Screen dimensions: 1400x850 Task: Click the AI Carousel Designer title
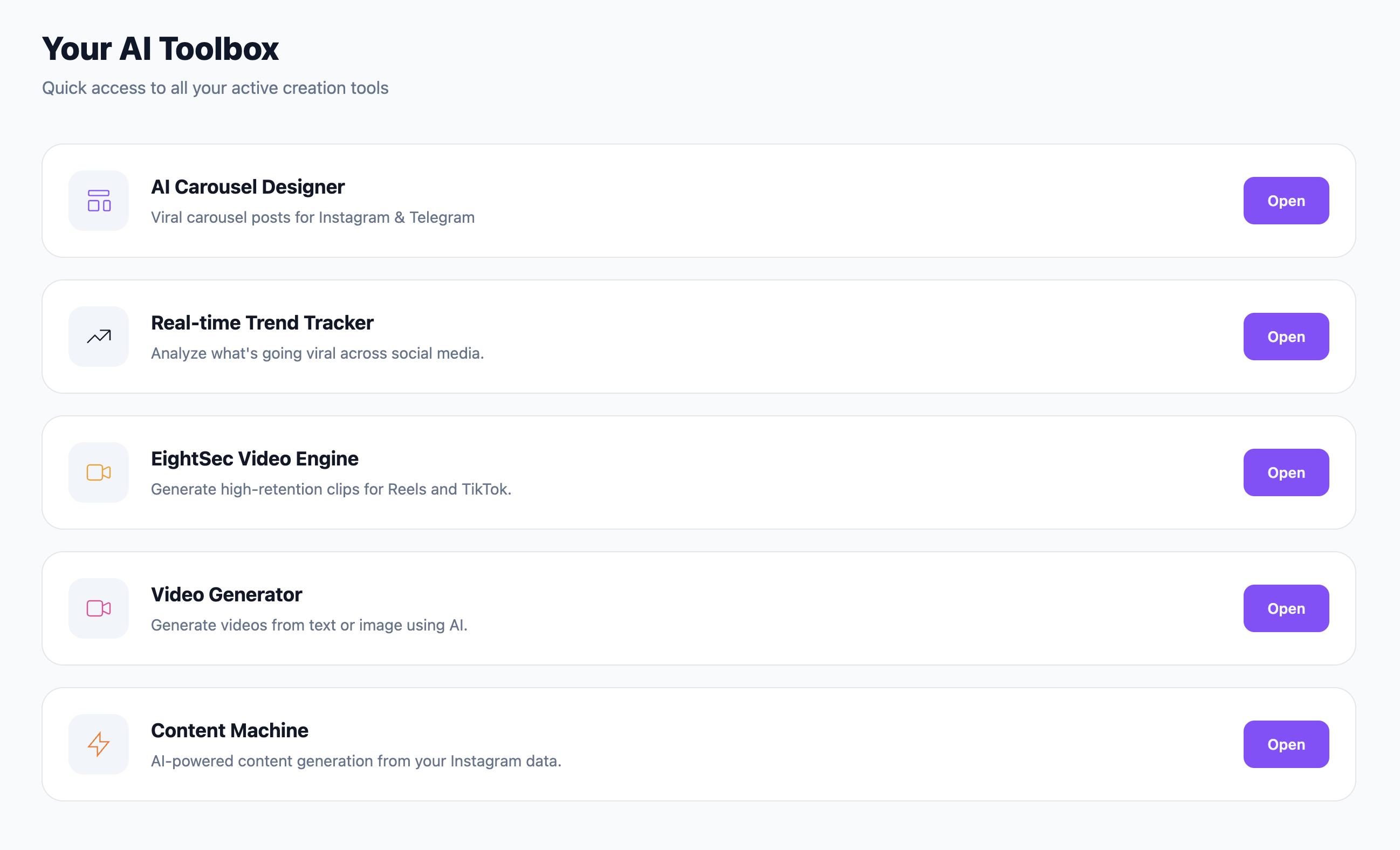click(247, 187)
